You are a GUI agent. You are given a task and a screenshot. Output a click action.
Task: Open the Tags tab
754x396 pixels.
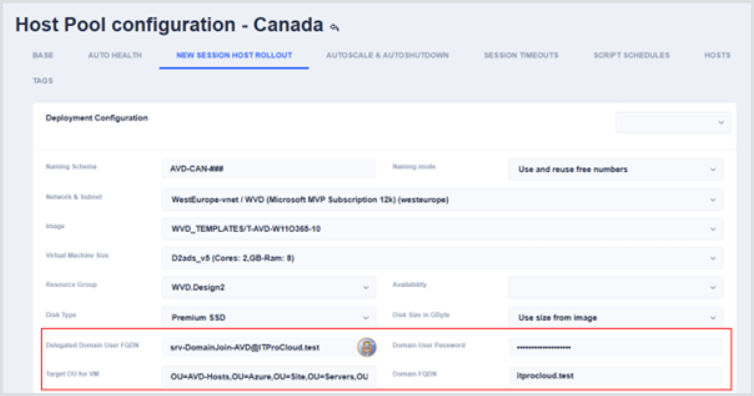click(x=43, y=81)
